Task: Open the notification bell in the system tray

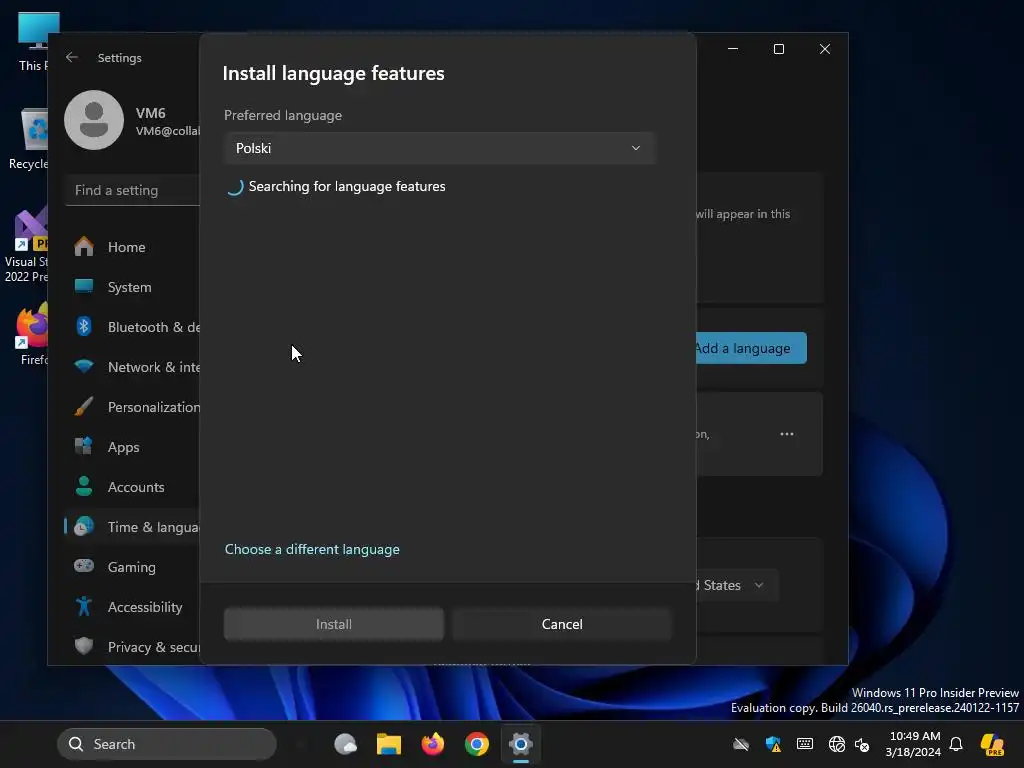Action: (x=956, y=744)
